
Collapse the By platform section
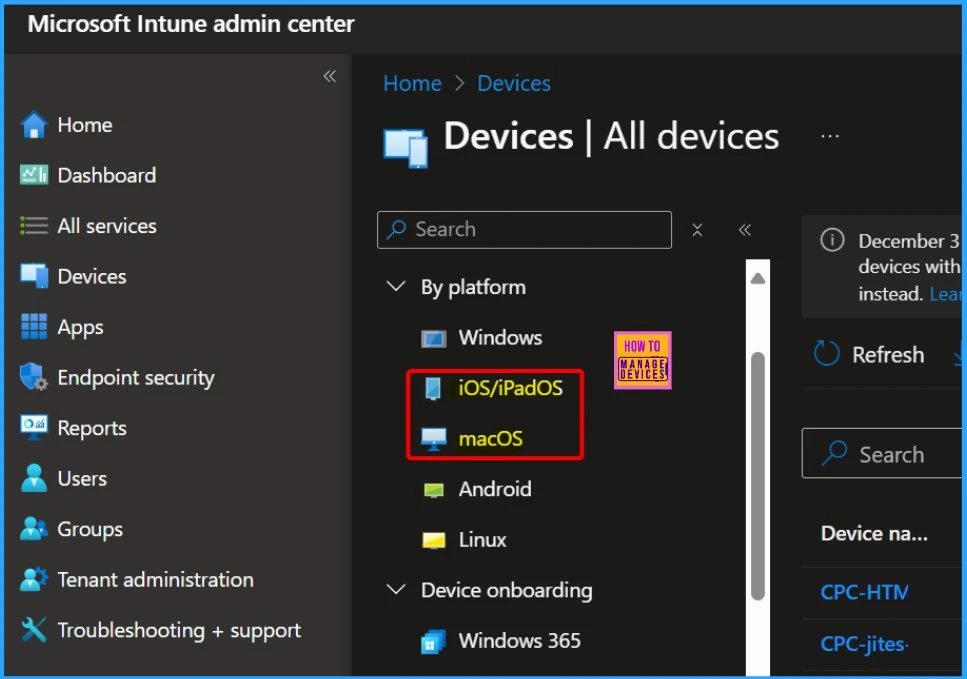pos(395,286)
